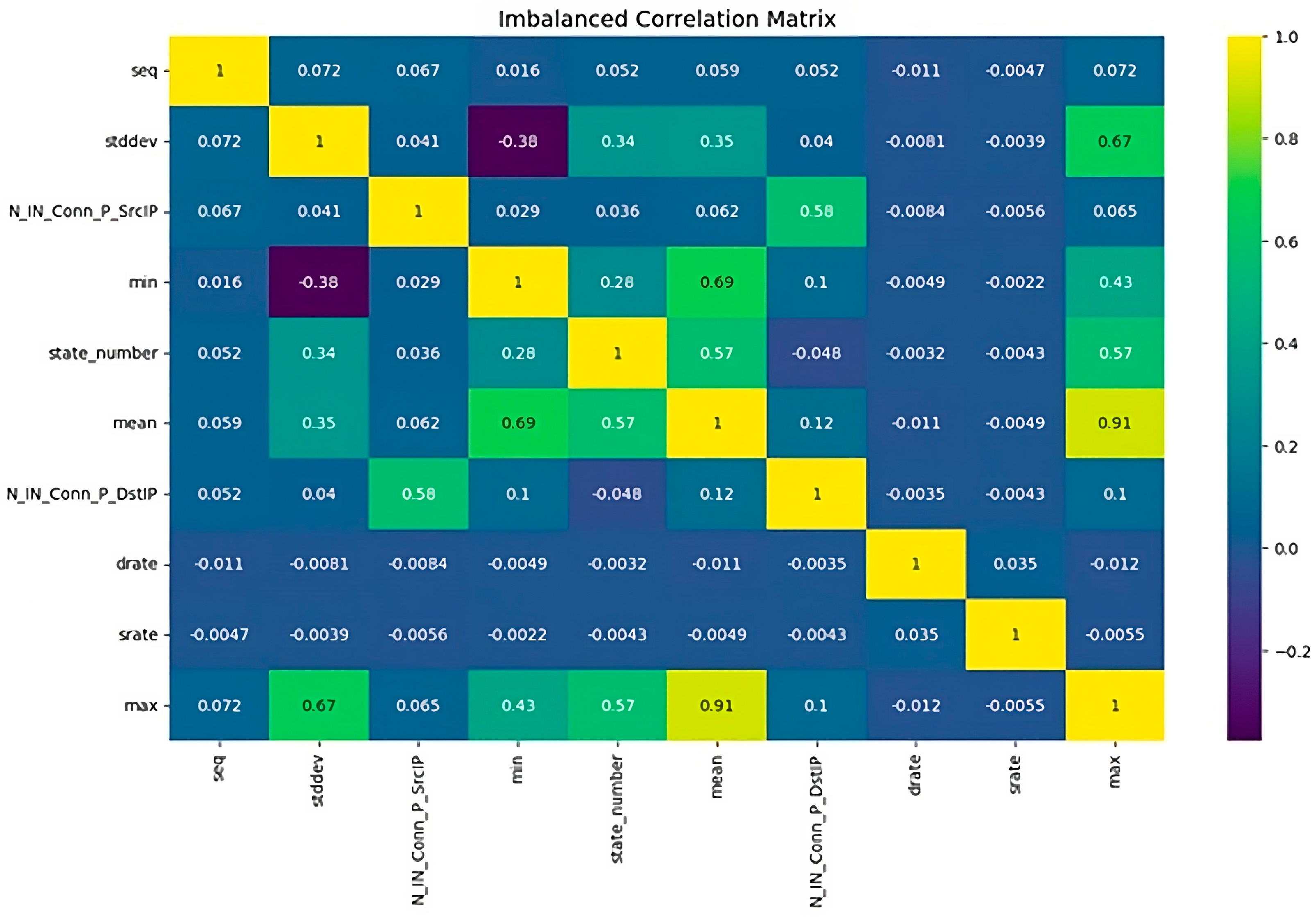
Task: Click the x-axis label drate
Action: pos(915,775)
